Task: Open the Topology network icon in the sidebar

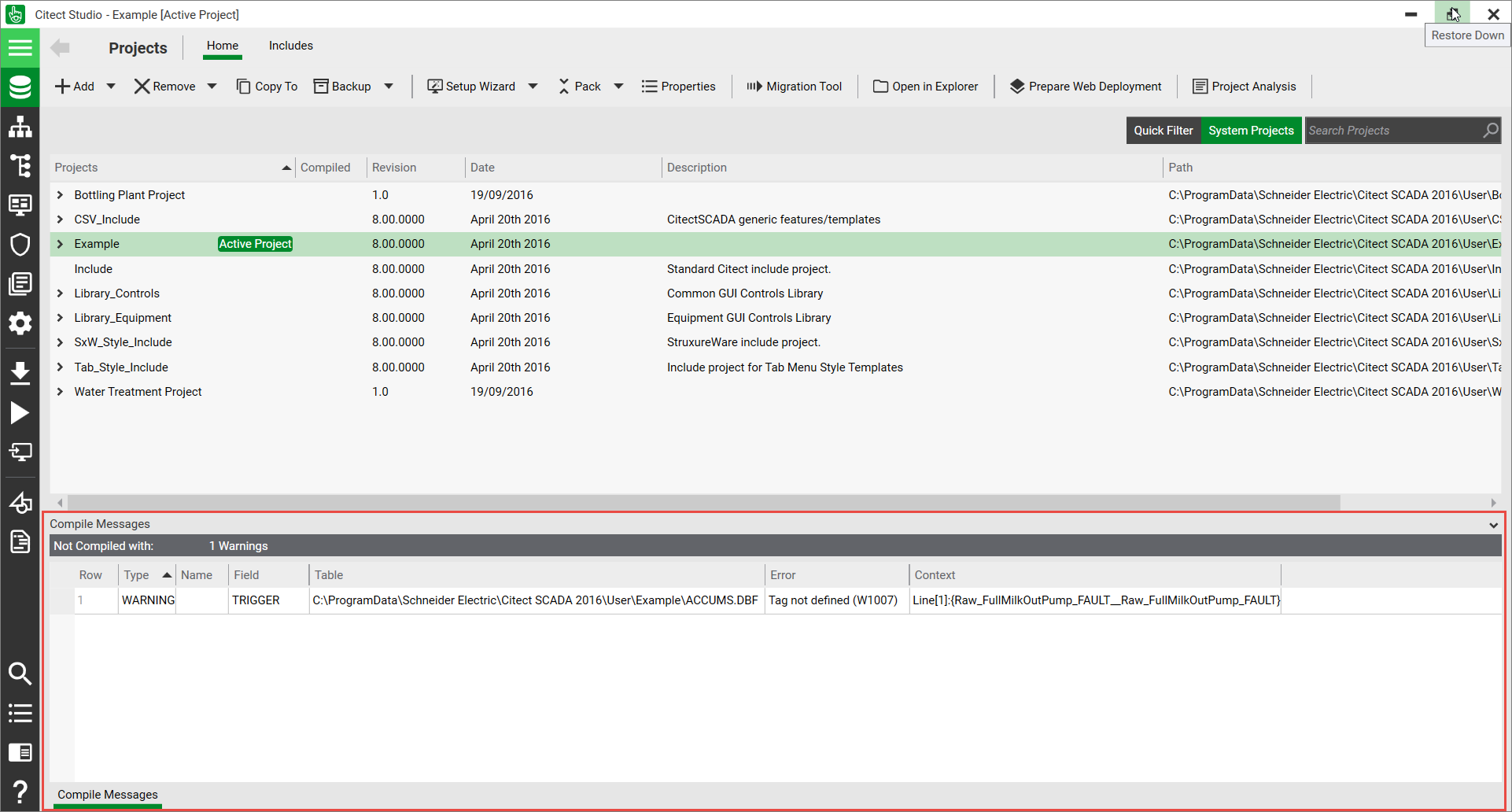Action: click(x=20, y=127)
